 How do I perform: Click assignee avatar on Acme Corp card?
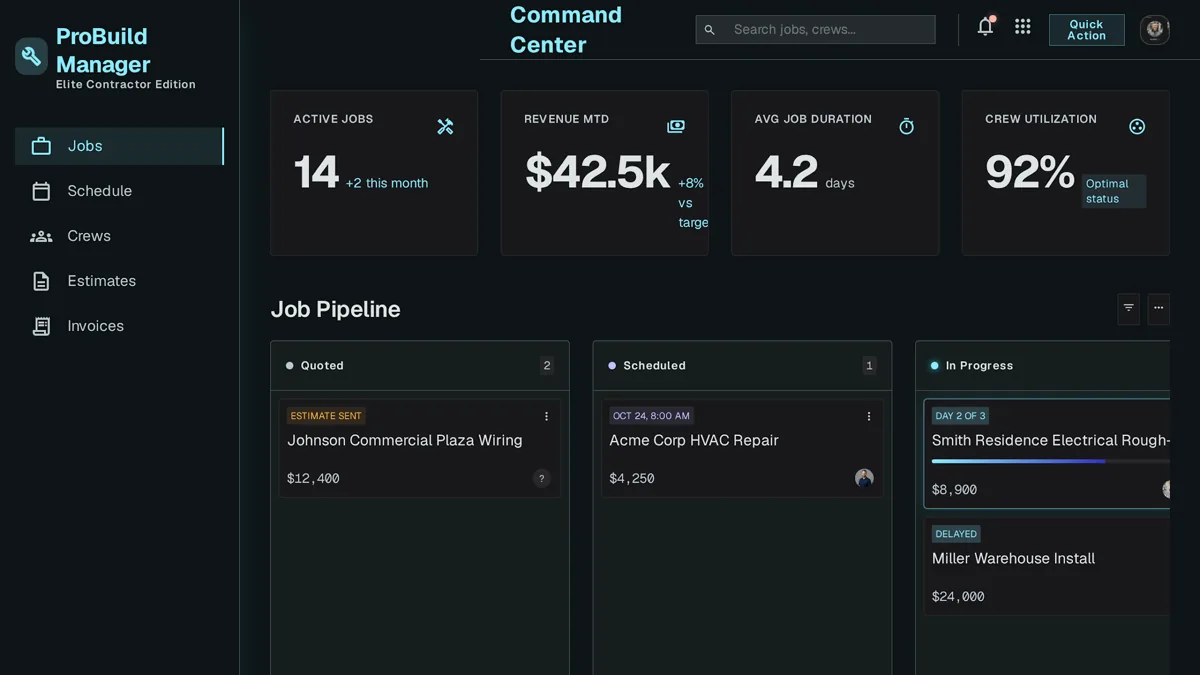[x=864, y=478]
